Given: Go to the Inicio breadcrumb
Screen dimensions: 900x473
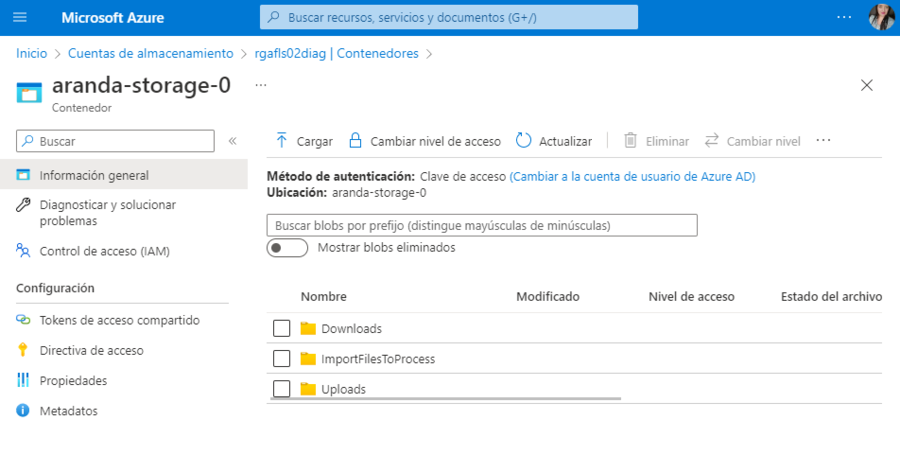Looking at the screenshot, I should click(32, 53).
